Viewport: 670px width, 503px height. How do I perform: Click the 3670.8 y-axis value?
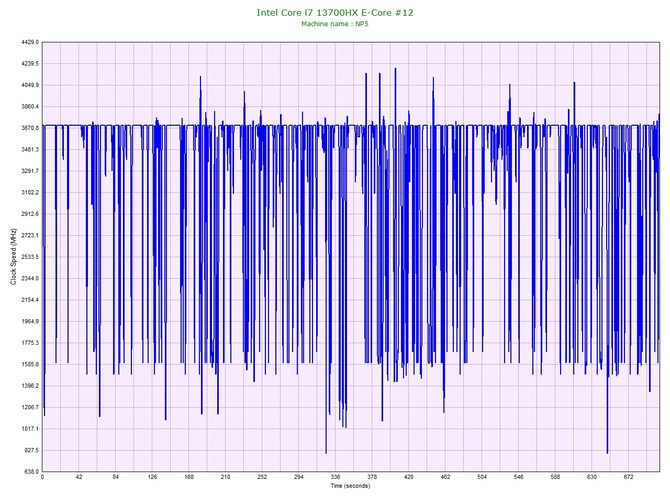[30, 128]
